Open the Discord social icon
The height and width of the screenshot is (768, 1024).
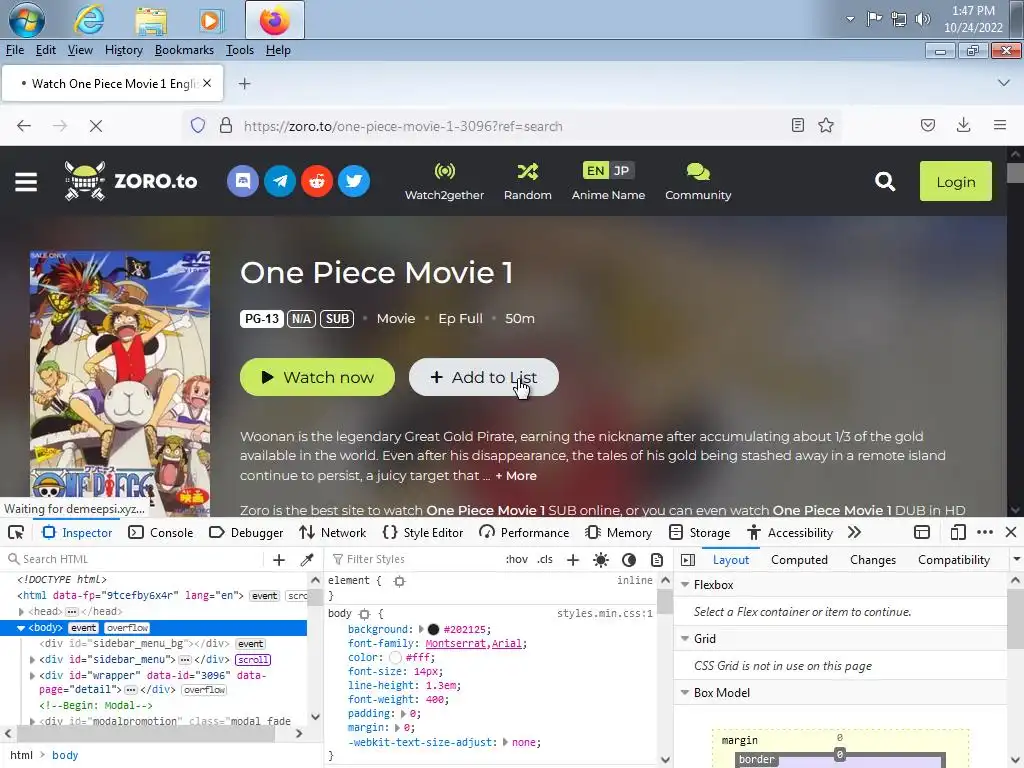242,181
